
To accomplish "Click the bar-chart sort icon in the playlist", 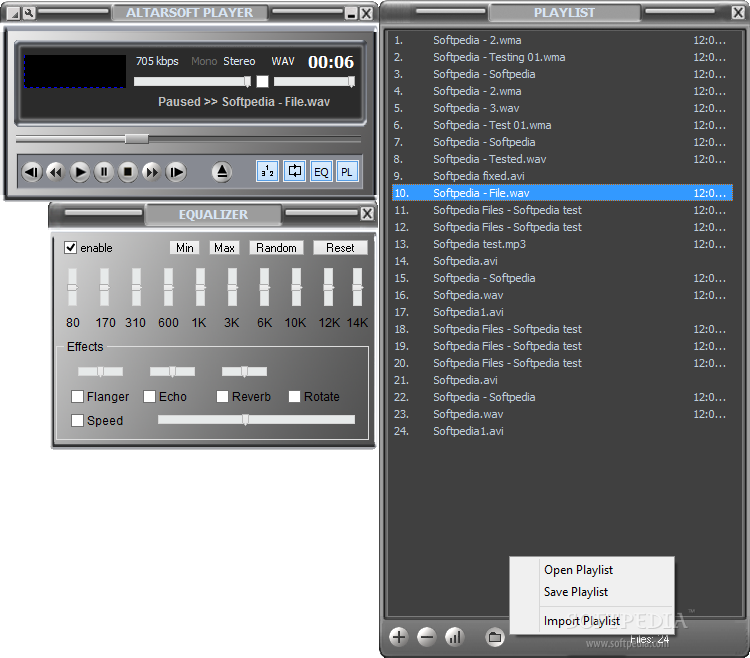I will 454,637.
